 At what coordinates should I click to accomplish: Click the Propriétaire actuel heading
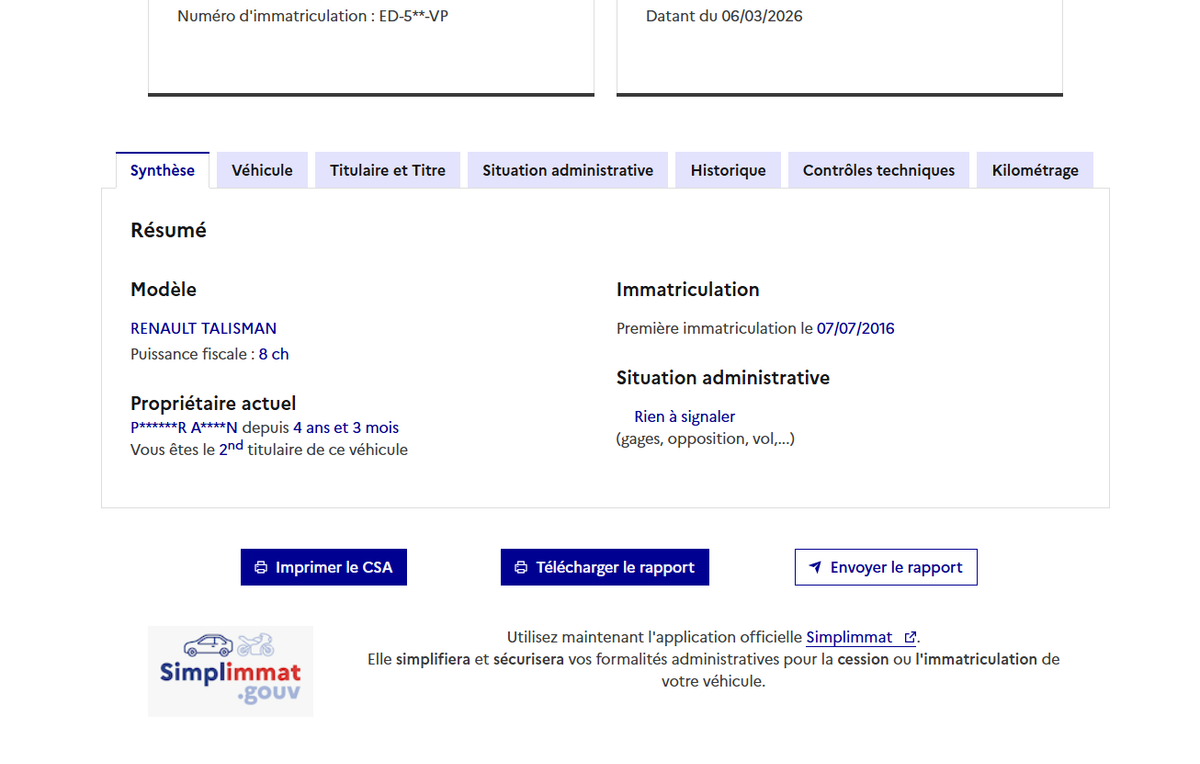(x=214, y=403)
